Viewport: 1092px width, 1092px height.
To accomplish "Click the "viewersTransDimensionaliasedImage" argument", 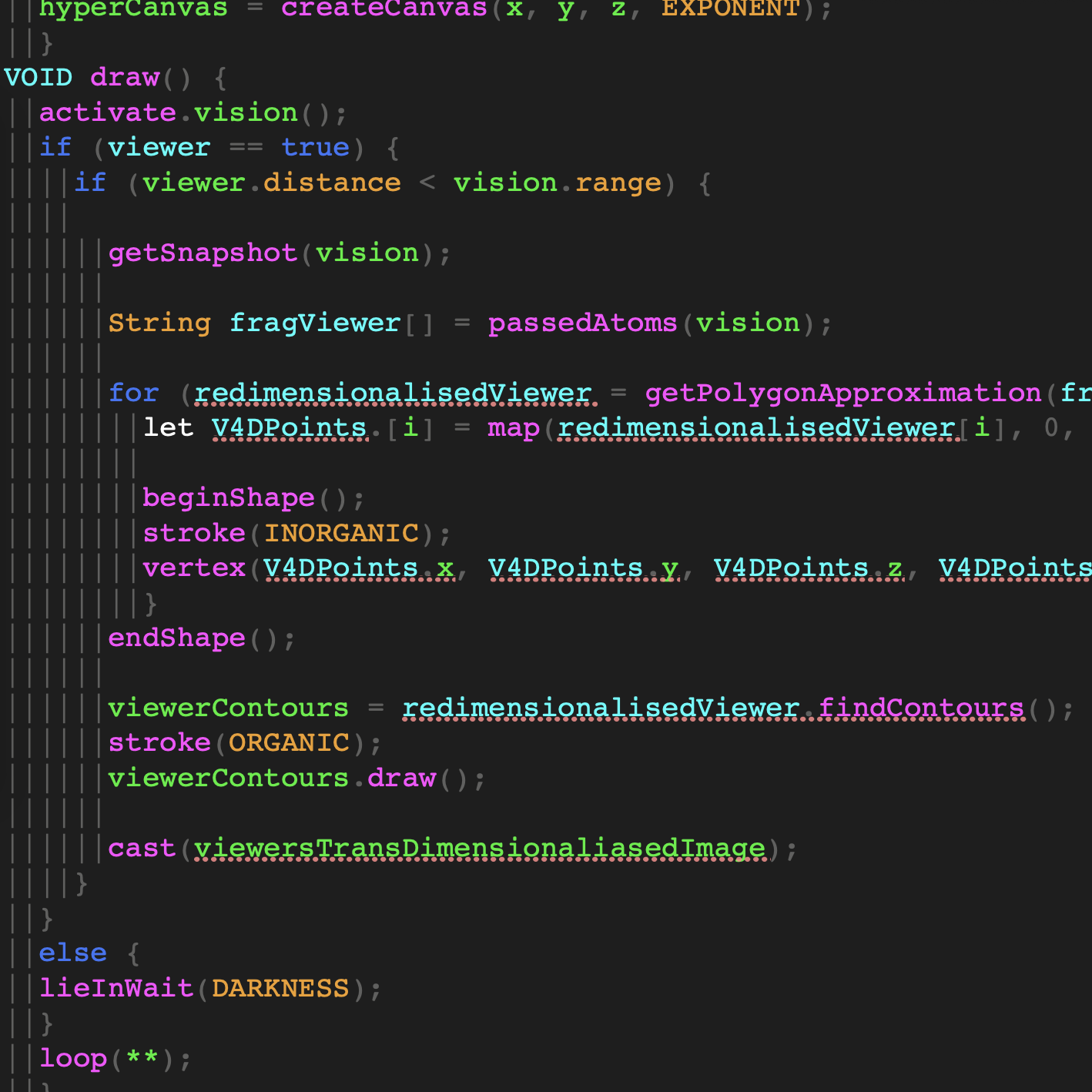I will point(479,848).
